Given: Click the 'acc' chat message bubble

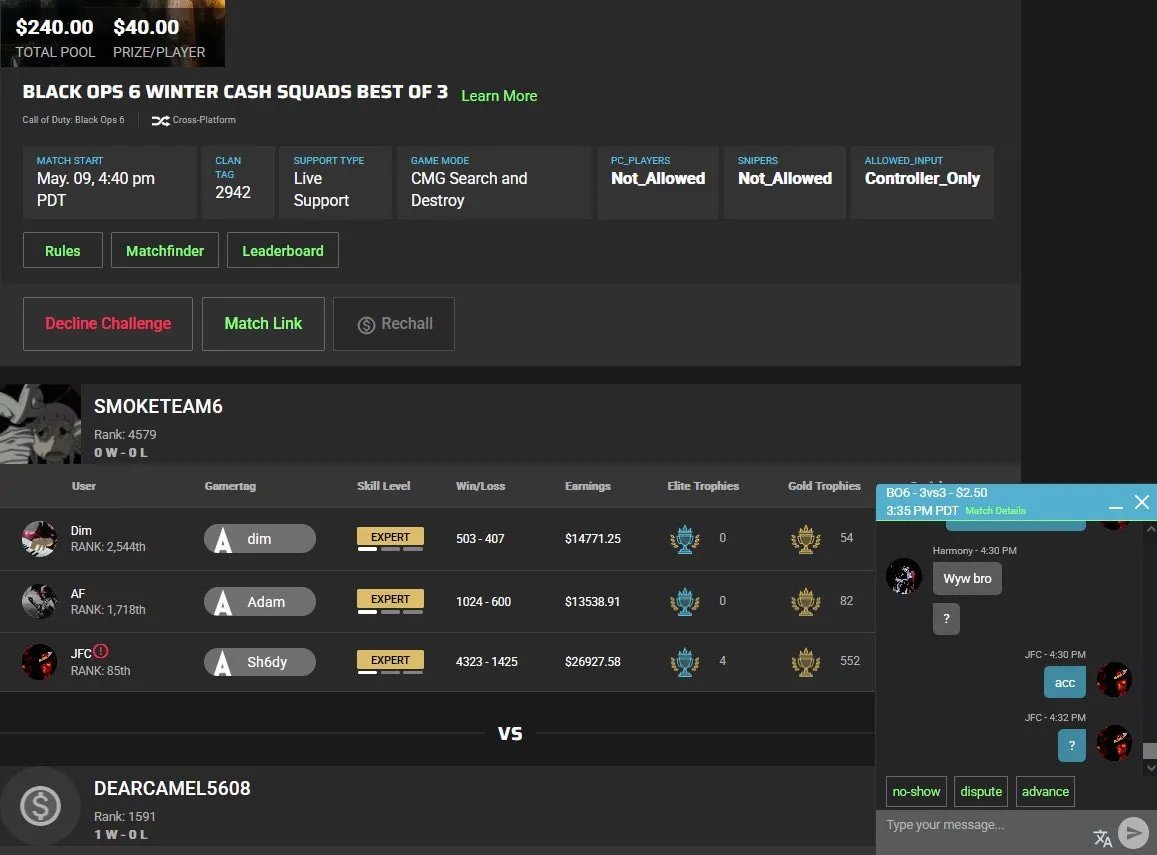Looking at the screenshot, I should pos(1065,683).
